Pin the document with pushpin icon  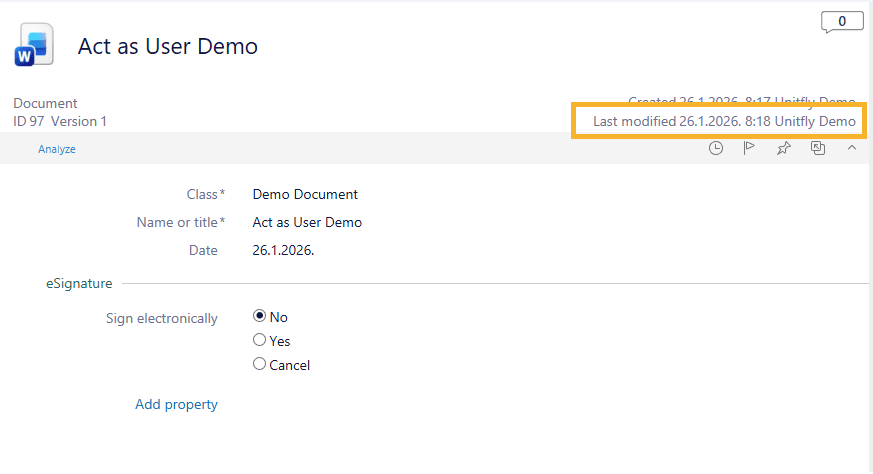click(783, 148)
